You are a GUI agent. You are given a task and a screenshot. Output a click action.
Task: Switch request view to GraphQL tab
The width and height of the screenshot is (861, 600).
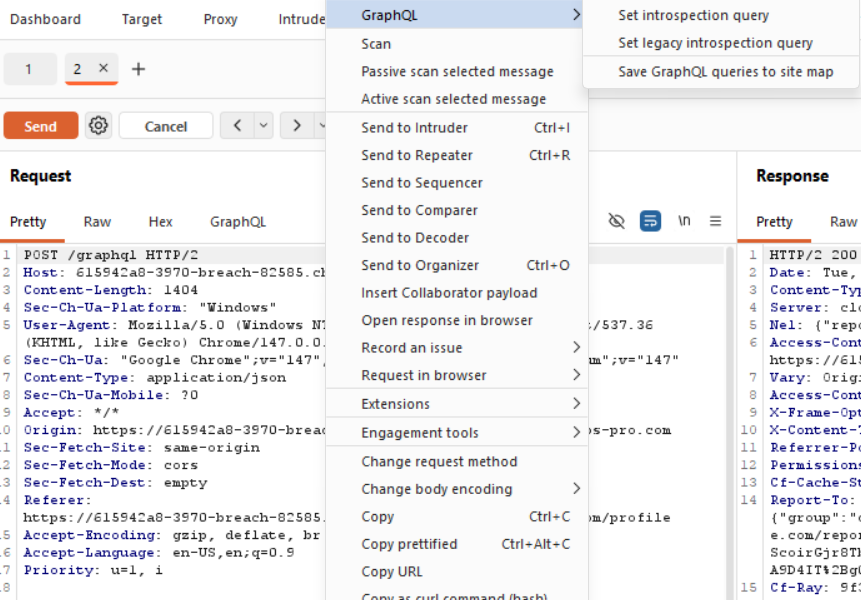[238, 222]
